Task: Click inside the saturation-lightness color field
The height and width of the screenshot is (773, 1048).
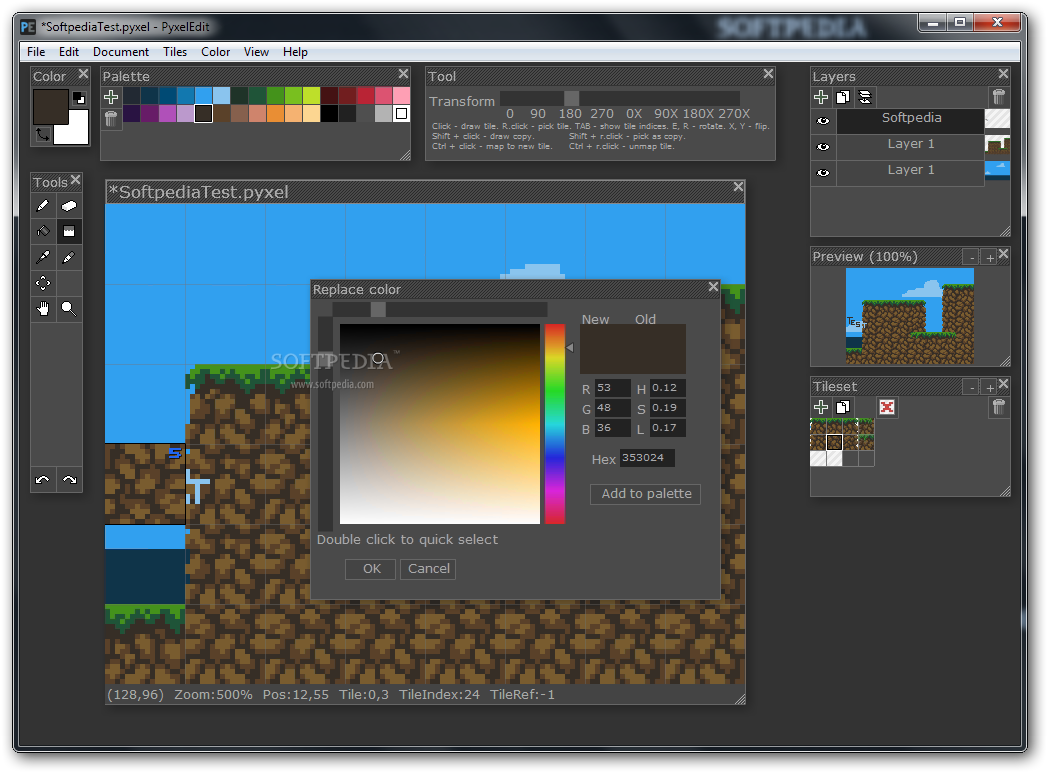Action: click(x=440, y=424)
